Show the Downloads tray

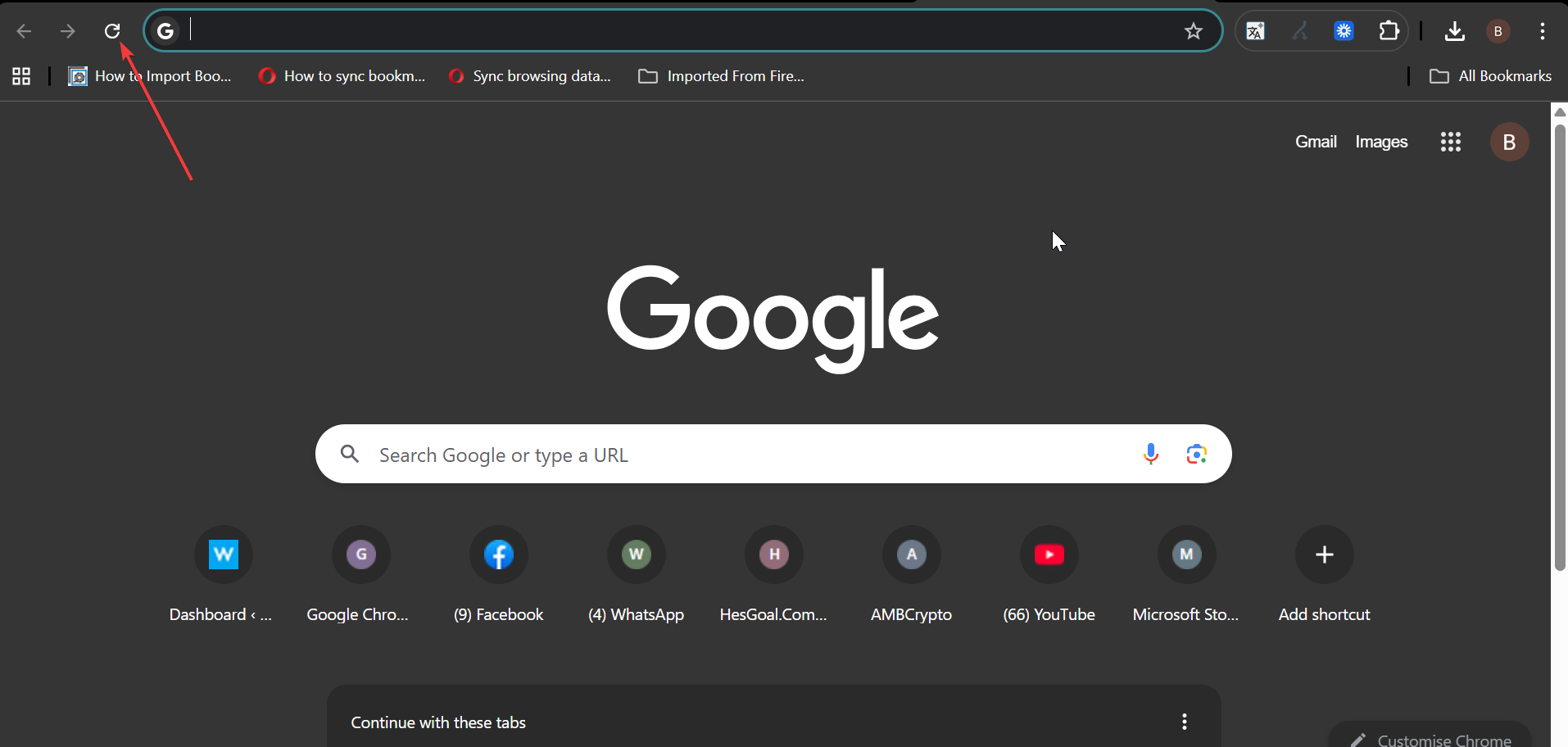pyautogui.click(x=1455, y=31)
